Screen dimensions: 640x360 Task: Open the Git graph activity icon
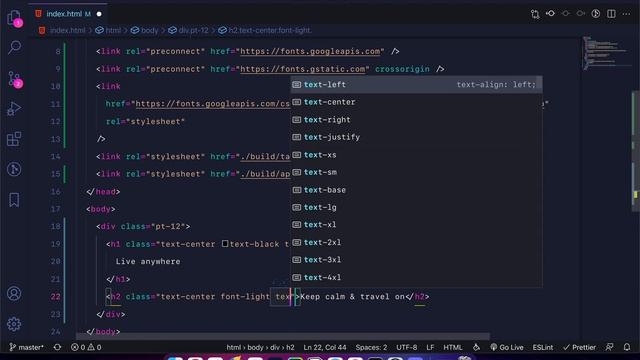point(14,169)
